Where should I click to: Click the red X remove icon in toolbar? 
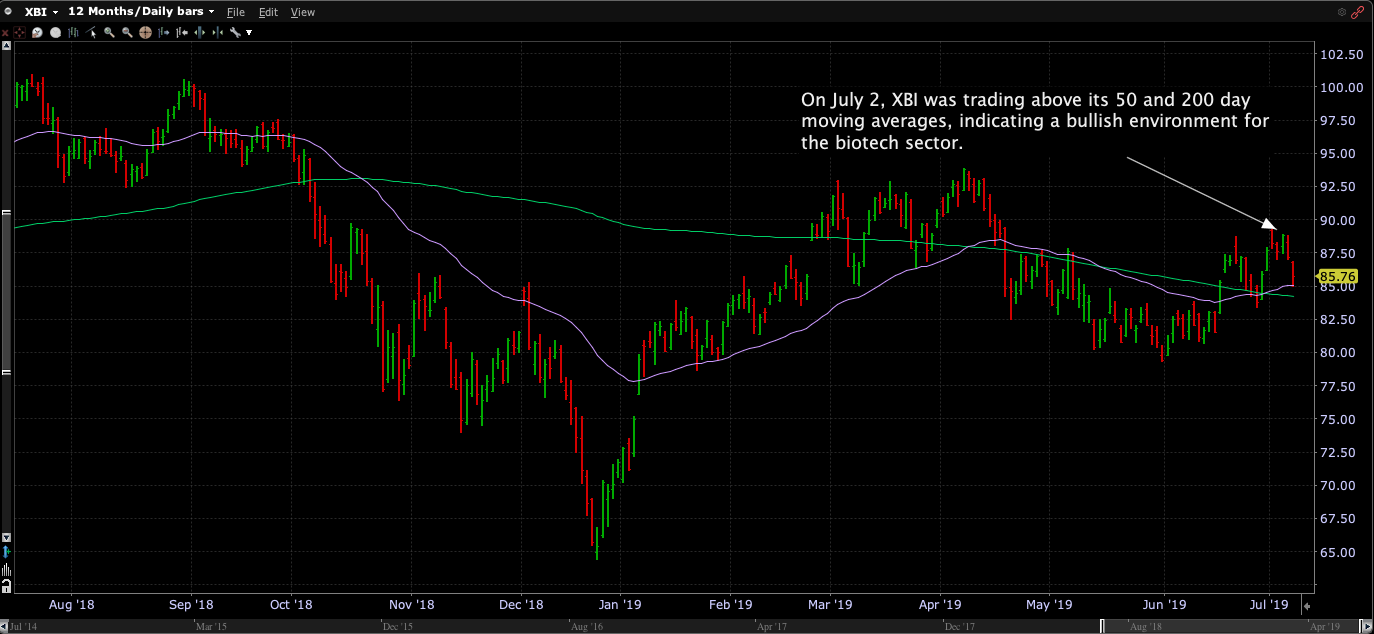[x=5, y=32]
